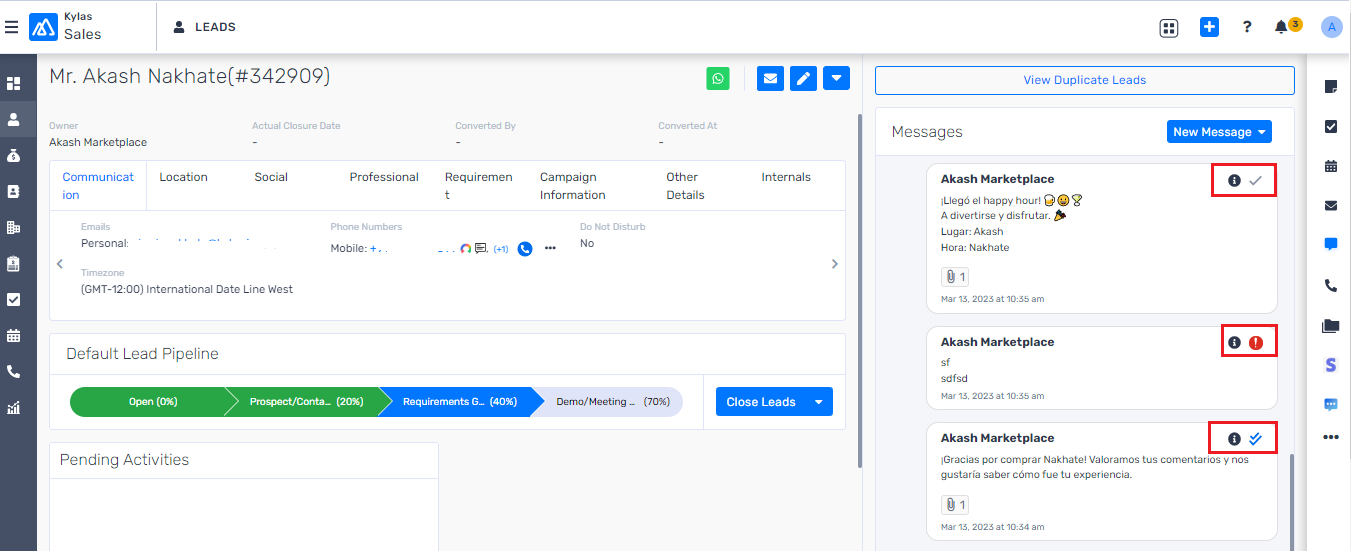Viewport: 1351px width, 551px height.
Task: Open Tasks checkbox icon in the right rail
Action: click(x=1330, y=126)
